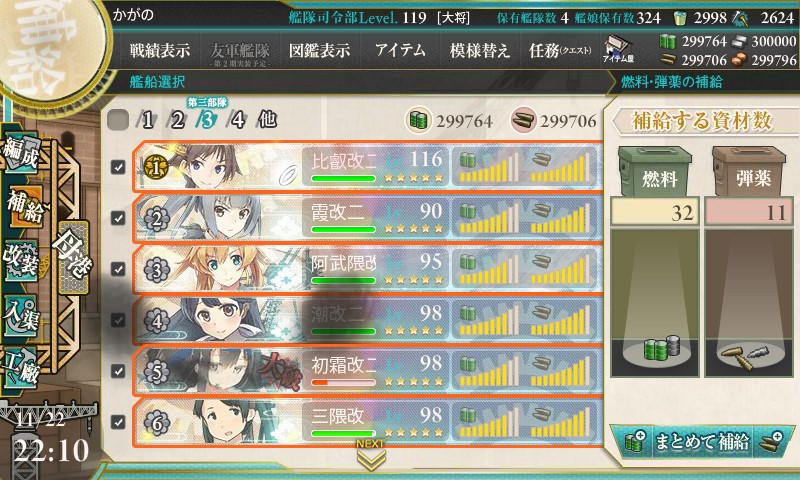Toggle select-all fleet ships checkbox
This screenshot has width=800, height=480.
pyautogui.click(x=118, y=120)
